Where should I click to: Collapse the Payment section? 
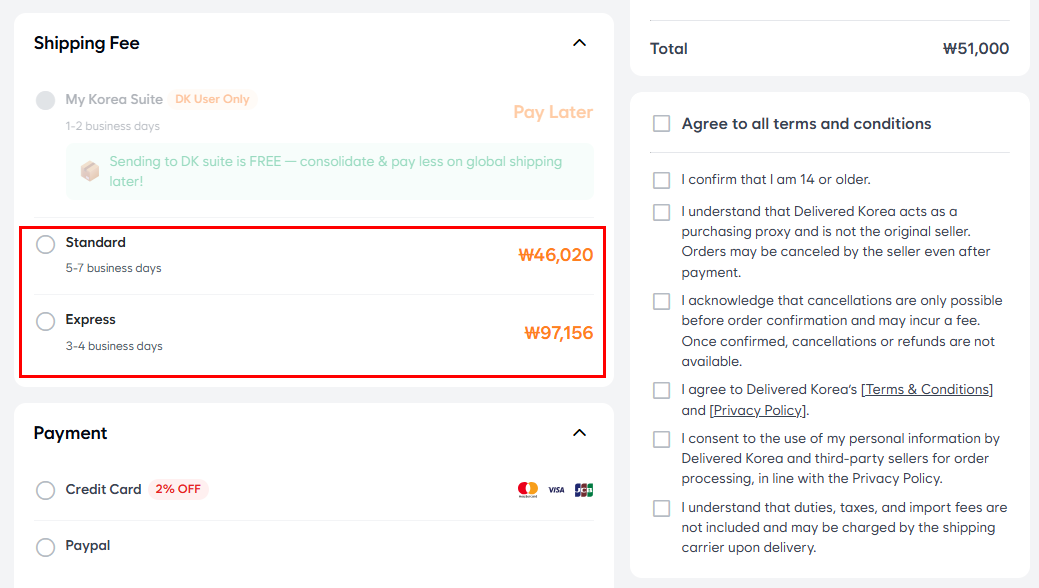click(x=579, y=433)
